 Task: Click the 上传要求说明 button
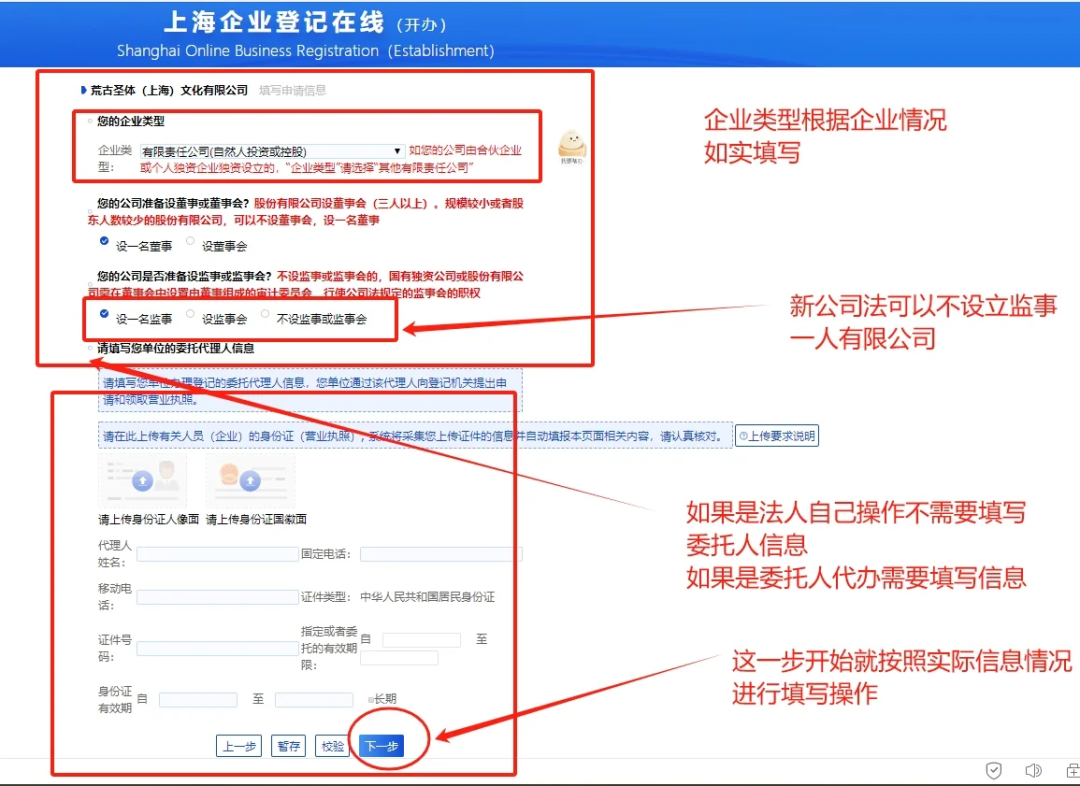(x=777, y=436)
